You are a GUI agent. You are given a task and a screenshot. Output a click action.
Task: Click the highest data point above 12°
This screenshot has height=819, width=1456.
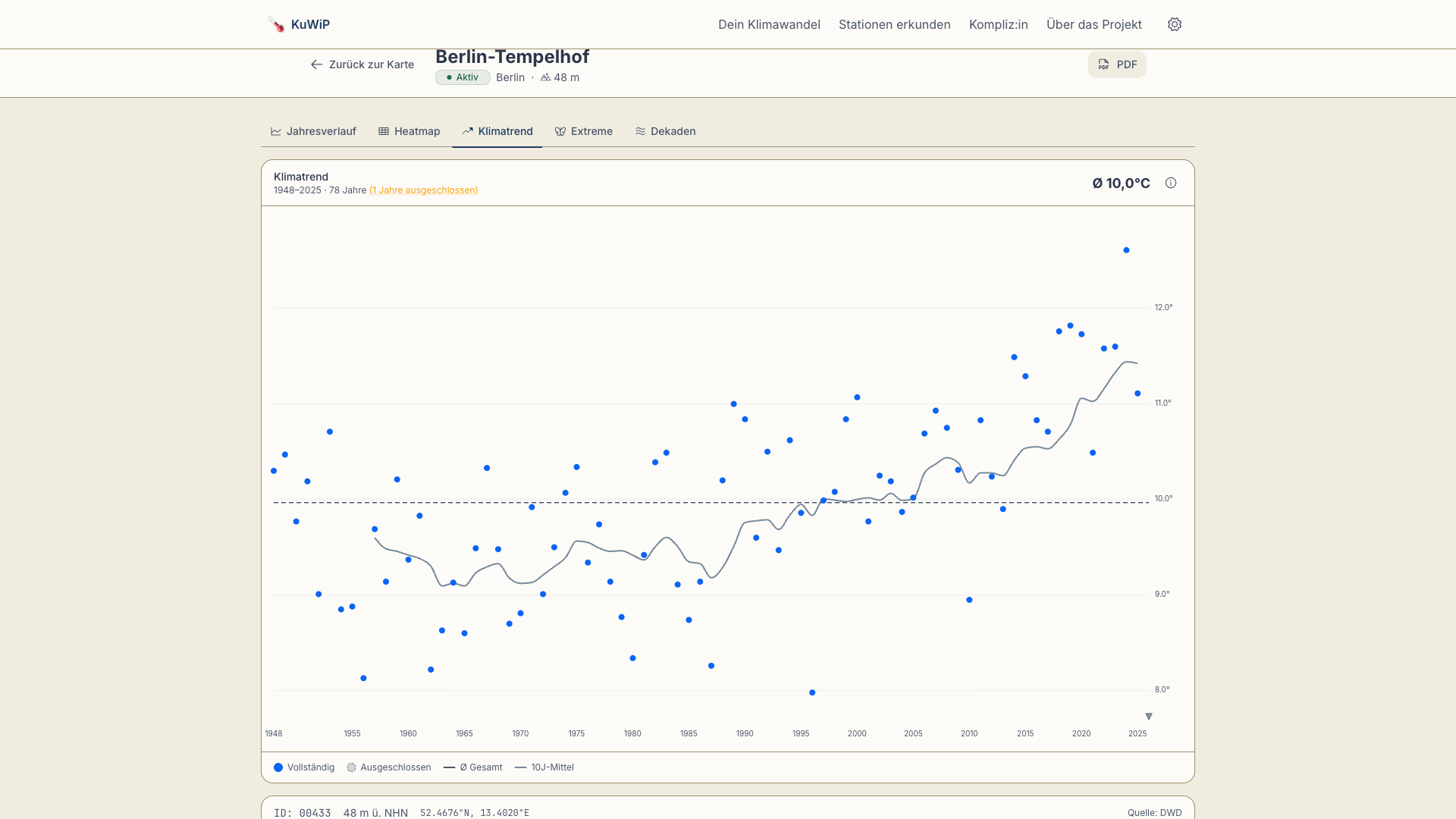point(1126,250)
